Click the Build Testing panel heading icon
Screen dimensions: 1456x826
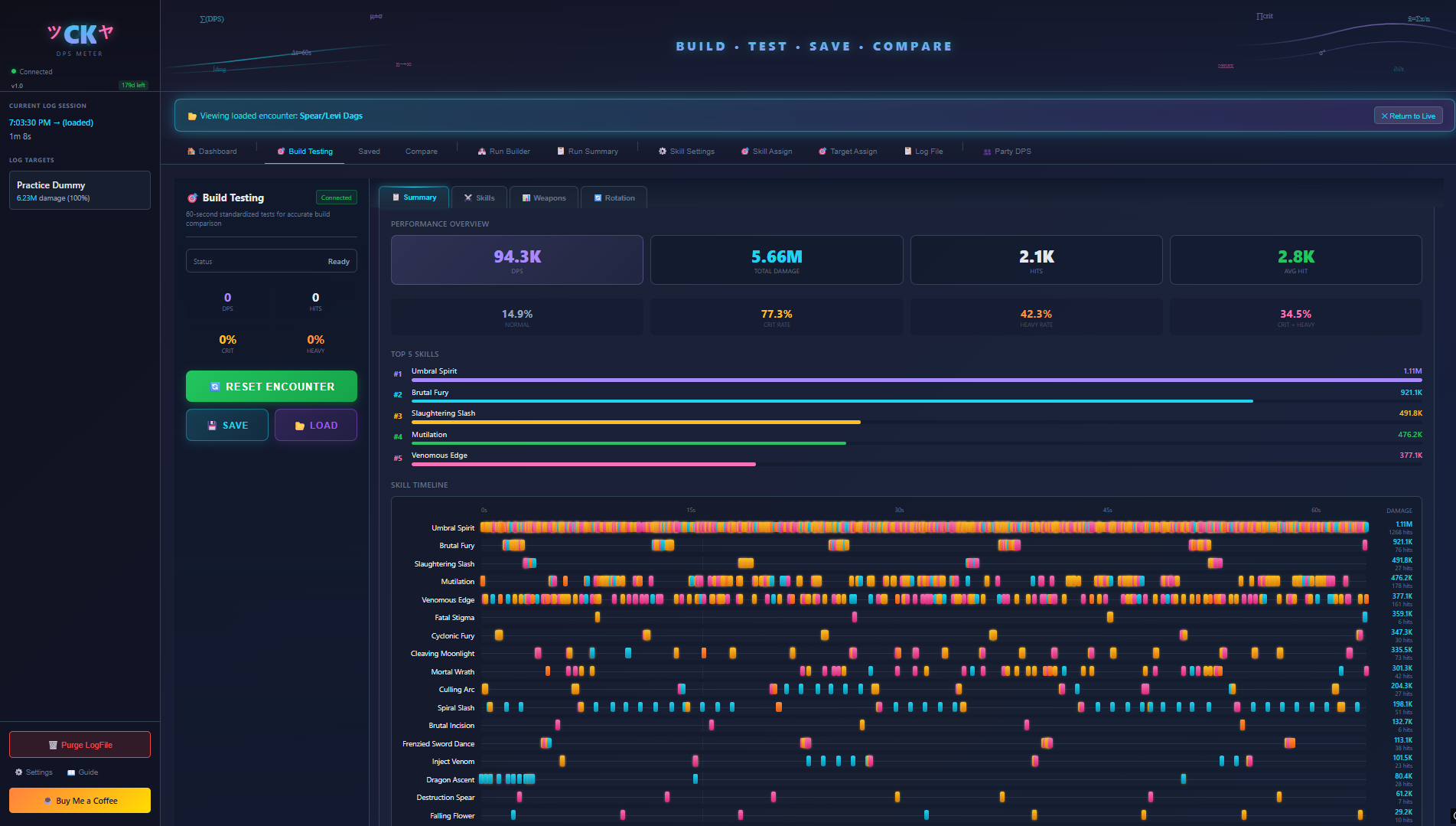(192, 198)
